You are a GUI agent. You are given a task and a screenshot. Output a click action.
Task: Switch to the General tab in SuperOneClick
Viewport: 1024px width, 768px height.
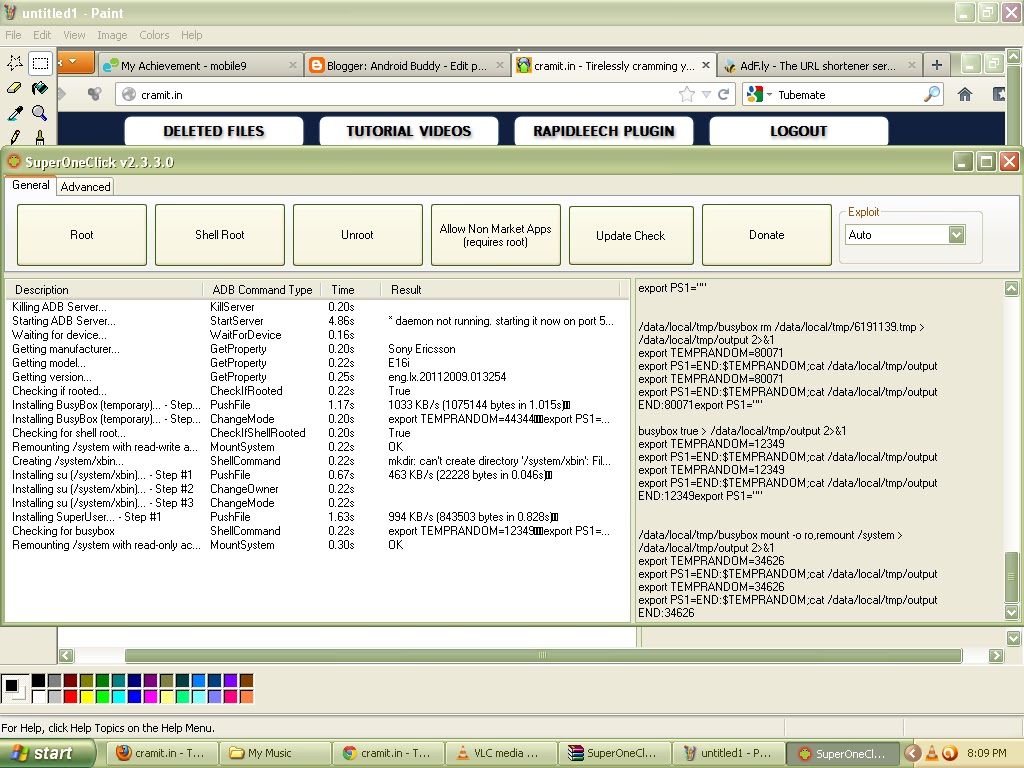[31, 185]
